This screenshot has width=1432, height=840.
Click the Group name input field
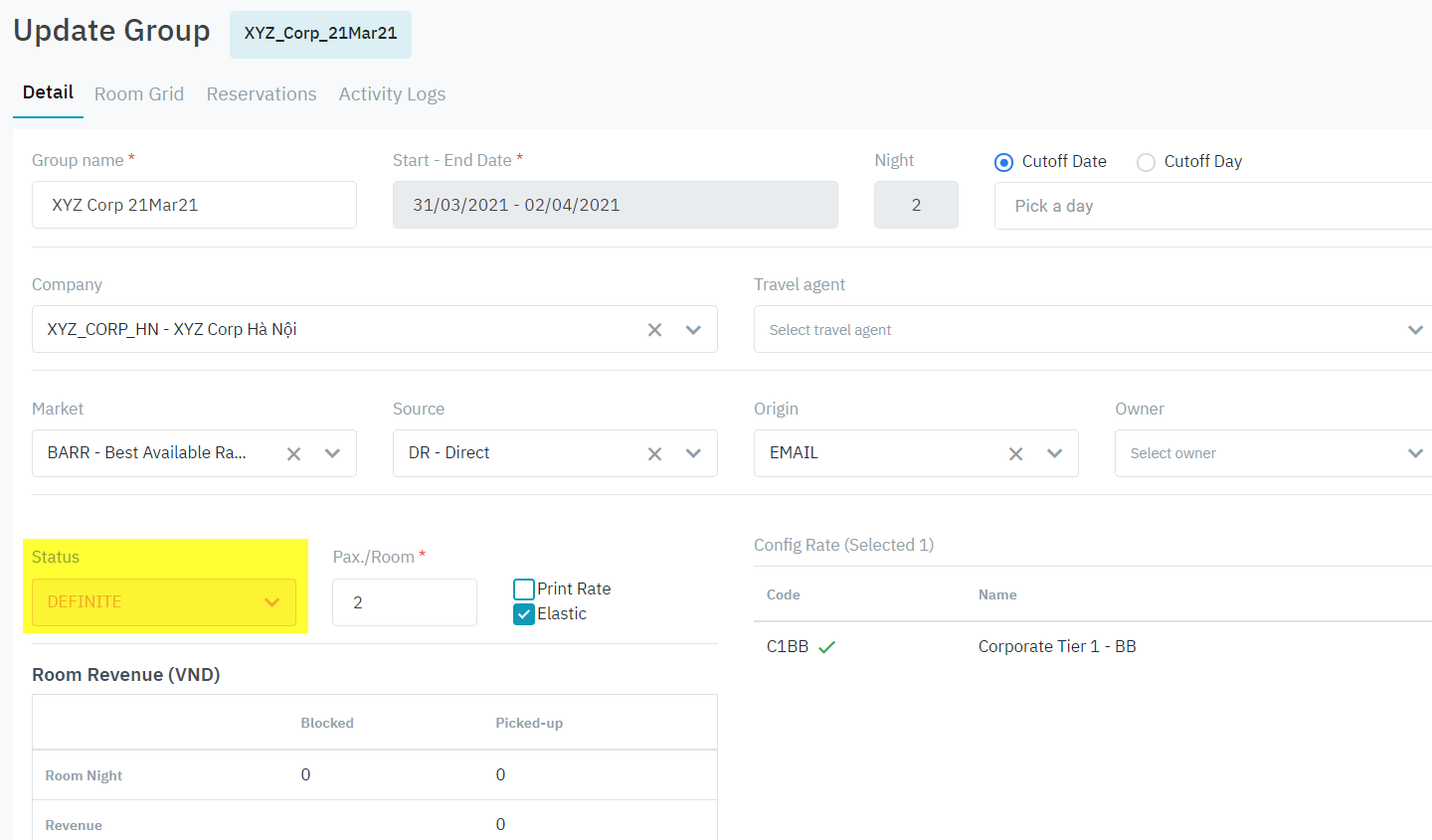(194, 205)
